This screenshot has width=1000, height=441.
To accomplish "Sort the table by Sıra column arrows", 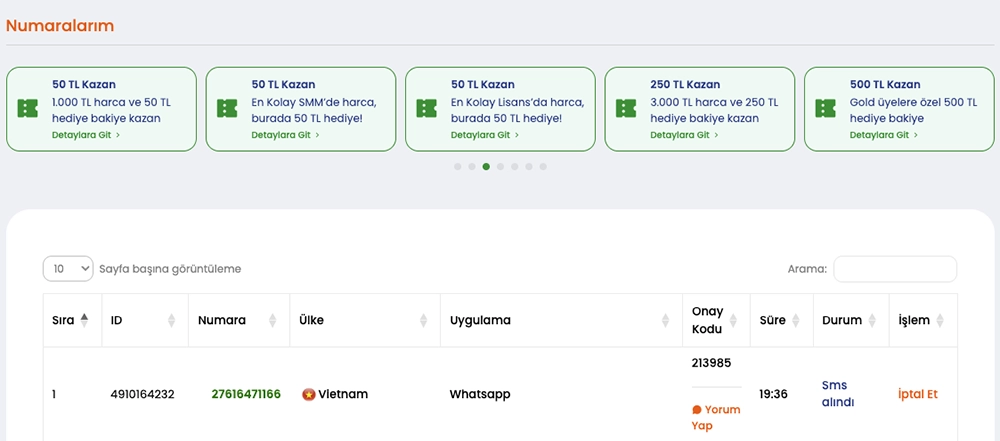I will pyautogui.click(x=84, y=320).
